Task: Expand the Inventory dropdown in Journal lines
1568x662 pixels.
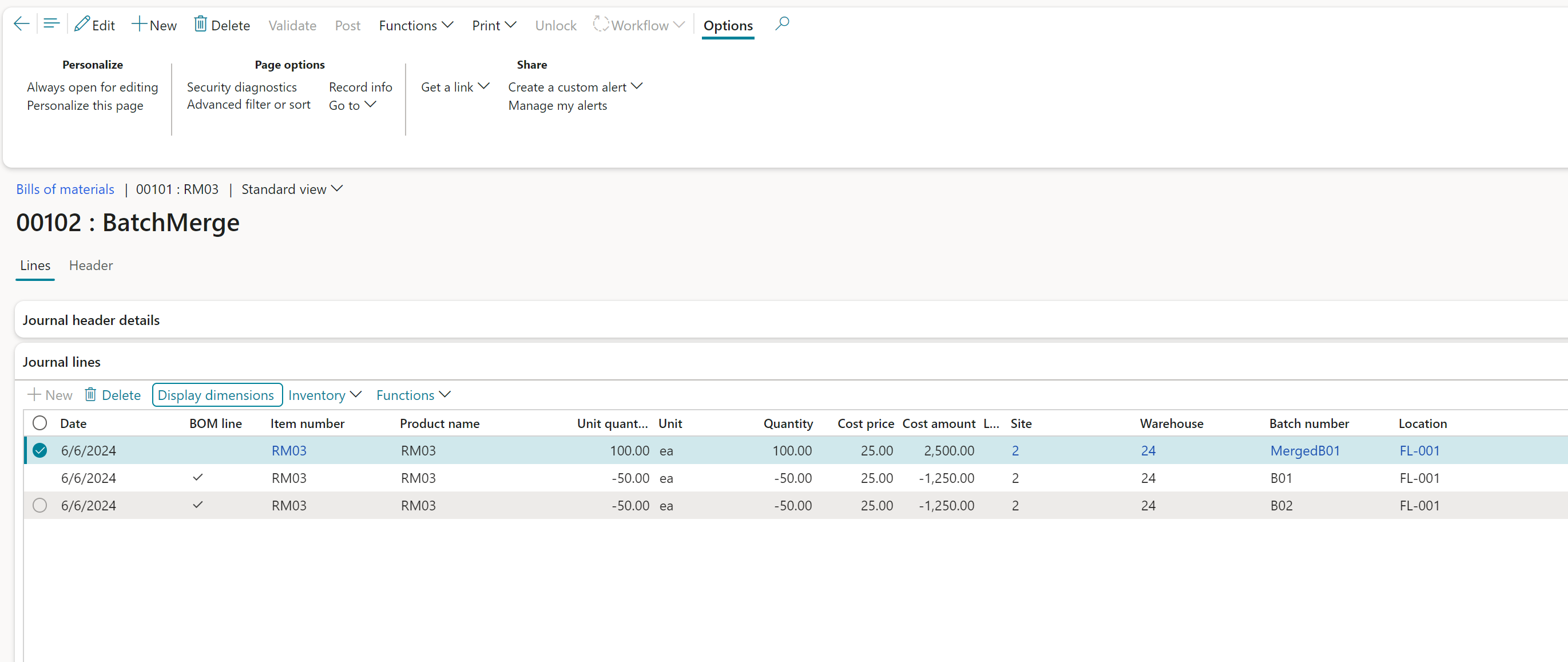Action: pos(324,395)
